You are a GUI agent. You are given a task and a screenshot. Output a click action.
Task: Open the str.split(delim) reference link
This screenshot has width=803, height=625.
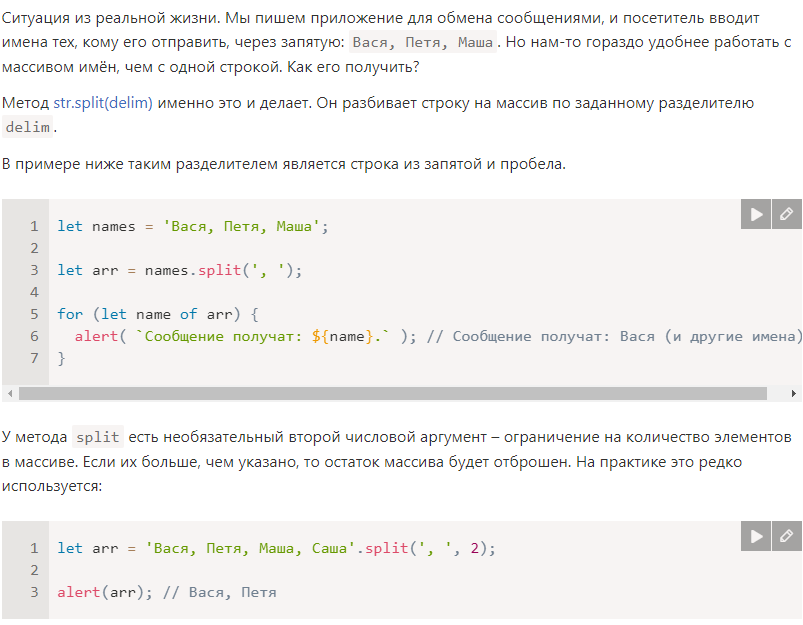(103, 103)
